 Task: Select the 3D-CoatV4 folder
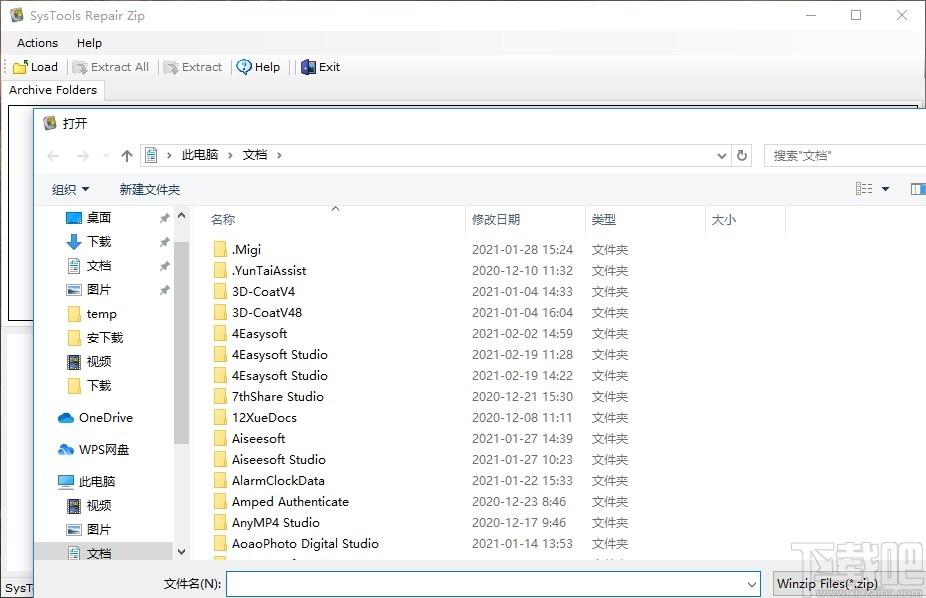(263, 292)
